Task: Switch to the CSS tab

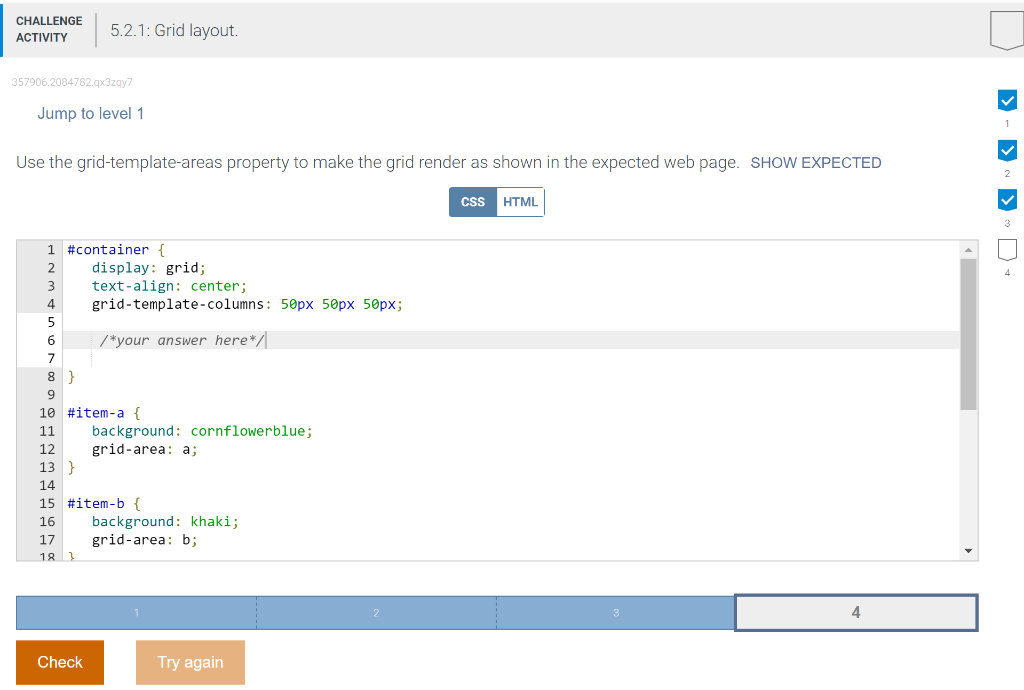Action: [x=473, y=202]
